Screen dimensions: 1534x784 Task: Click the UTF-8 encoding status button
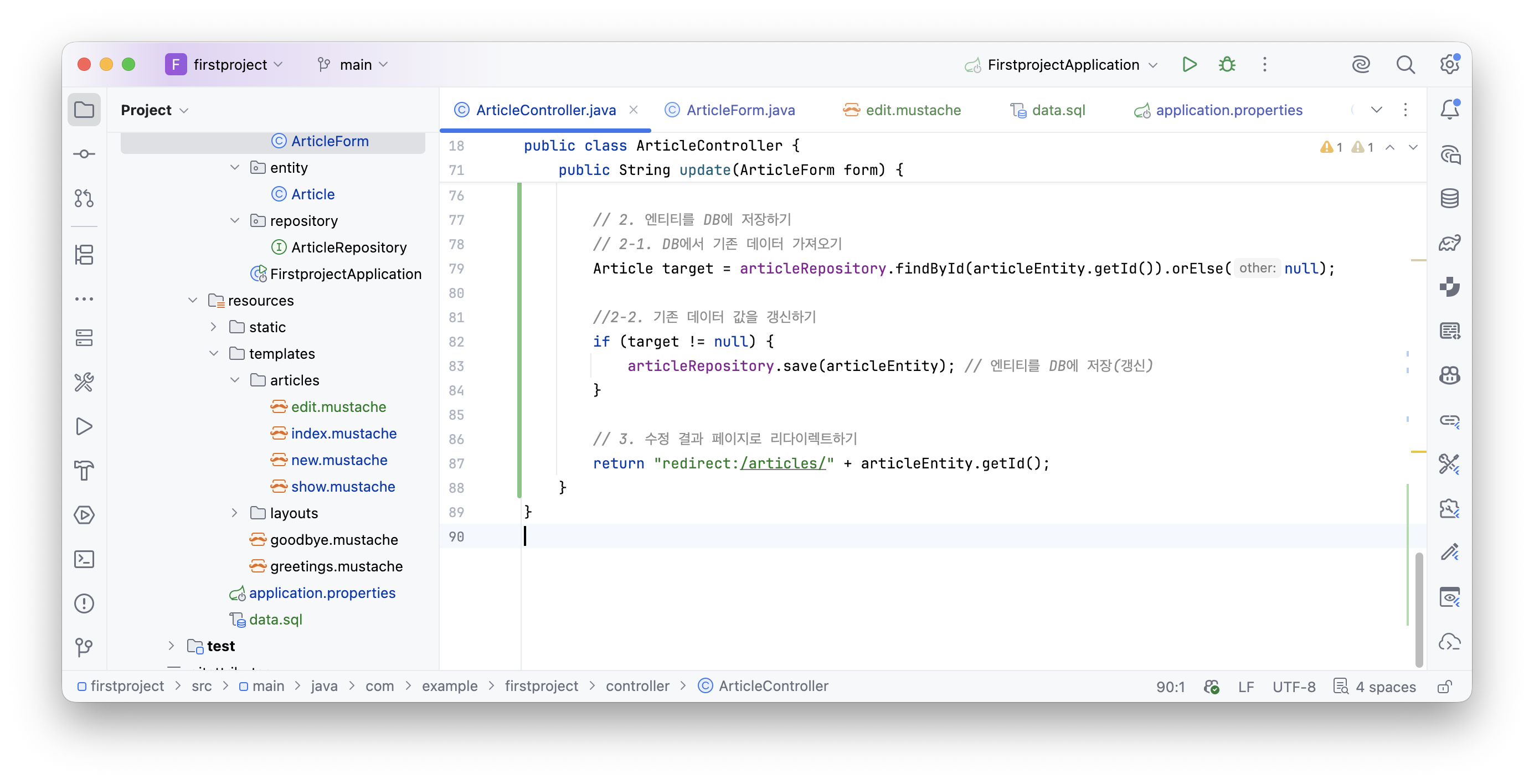(1294, 687)
